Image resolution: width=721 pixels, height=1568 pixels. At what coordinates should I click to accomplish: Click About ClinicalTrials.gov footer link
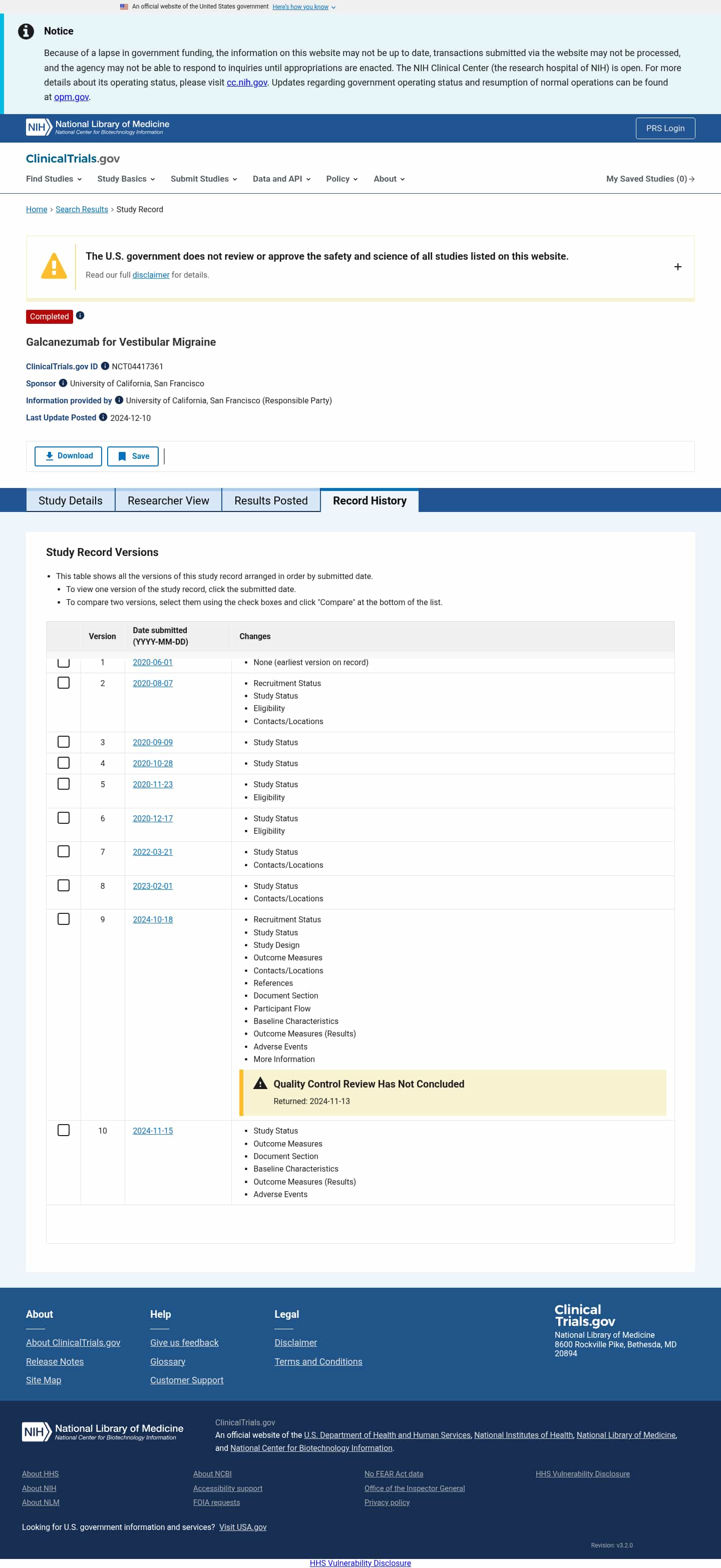click(x=73, y=1342)
